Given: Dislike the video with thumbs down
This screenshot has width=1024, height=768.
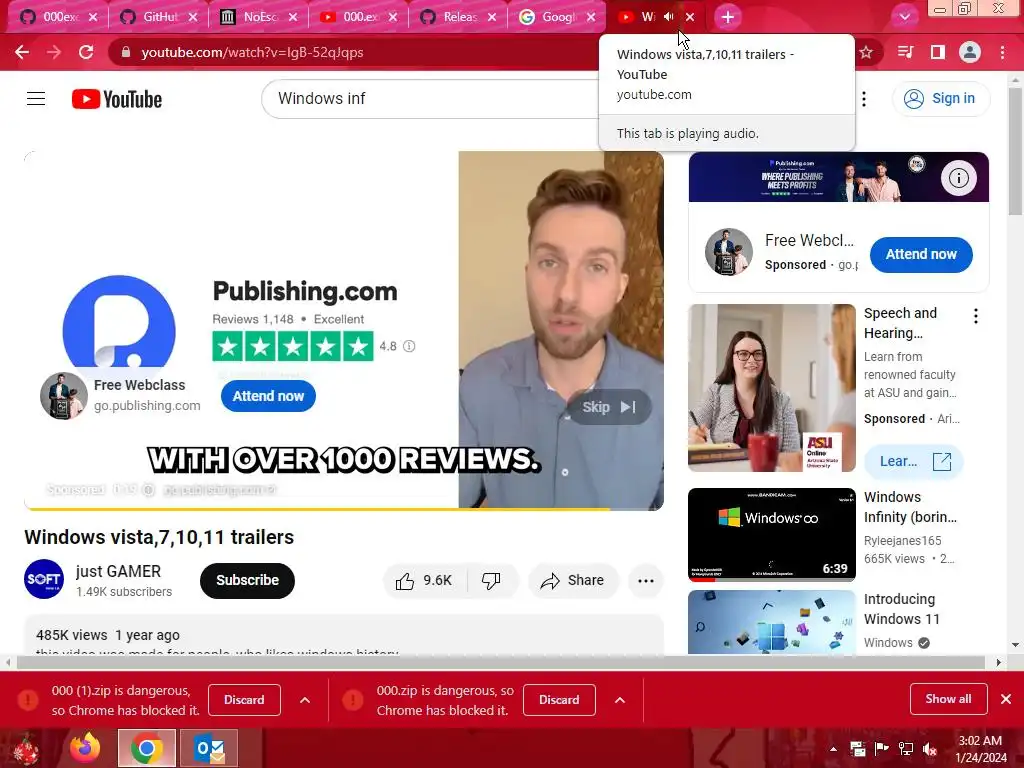Looking at the screenshot, I should click(491, 581).
